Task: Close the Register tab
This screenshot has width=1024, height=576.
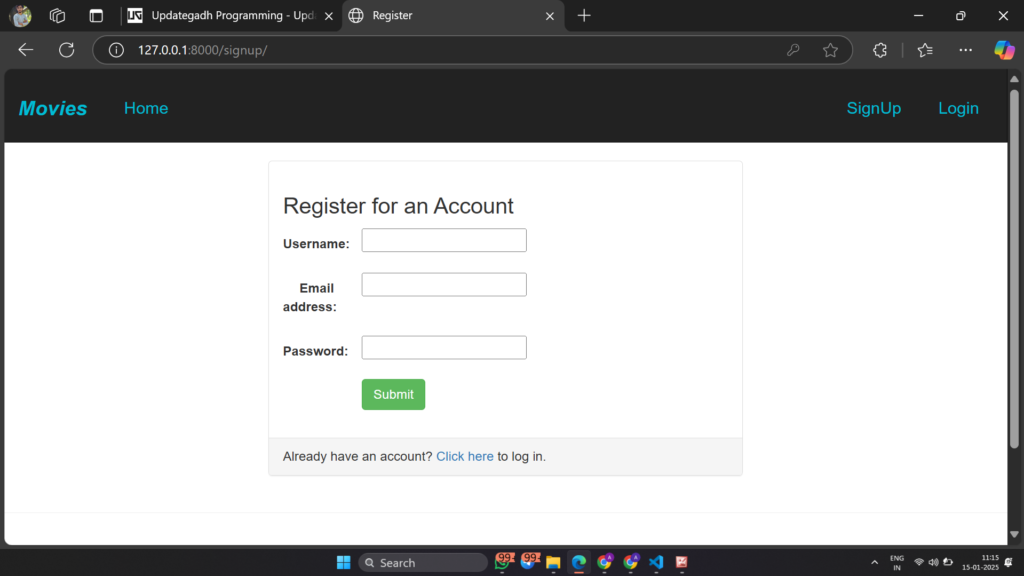Action: coord(549,16)
